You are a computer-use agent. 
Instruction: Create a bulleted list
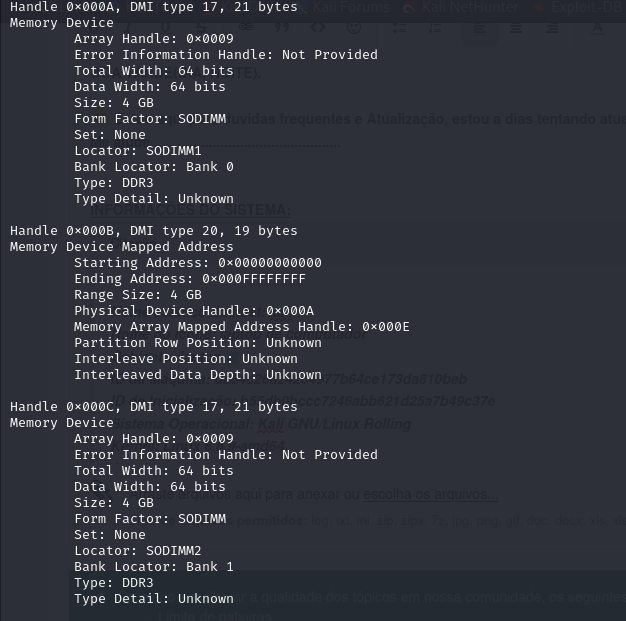click(x=399, y=28)
